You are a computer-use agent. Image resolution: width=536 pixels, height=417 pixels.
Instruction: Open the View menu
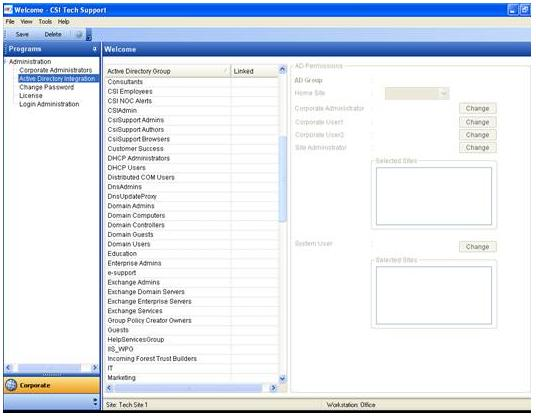click(26, 22)
